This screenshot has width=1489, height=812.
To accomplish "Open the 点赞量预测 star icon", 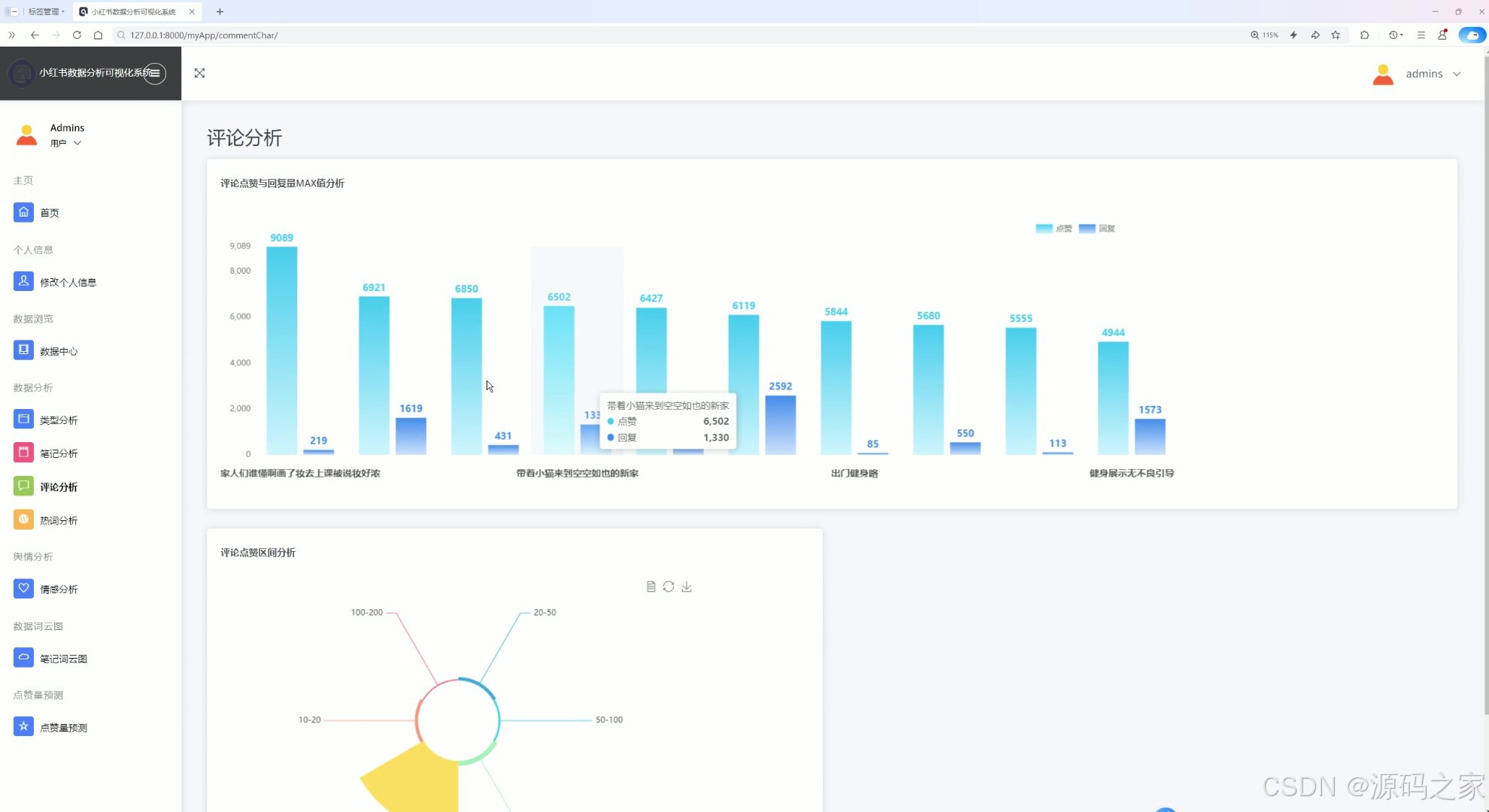I will point(23,727).
